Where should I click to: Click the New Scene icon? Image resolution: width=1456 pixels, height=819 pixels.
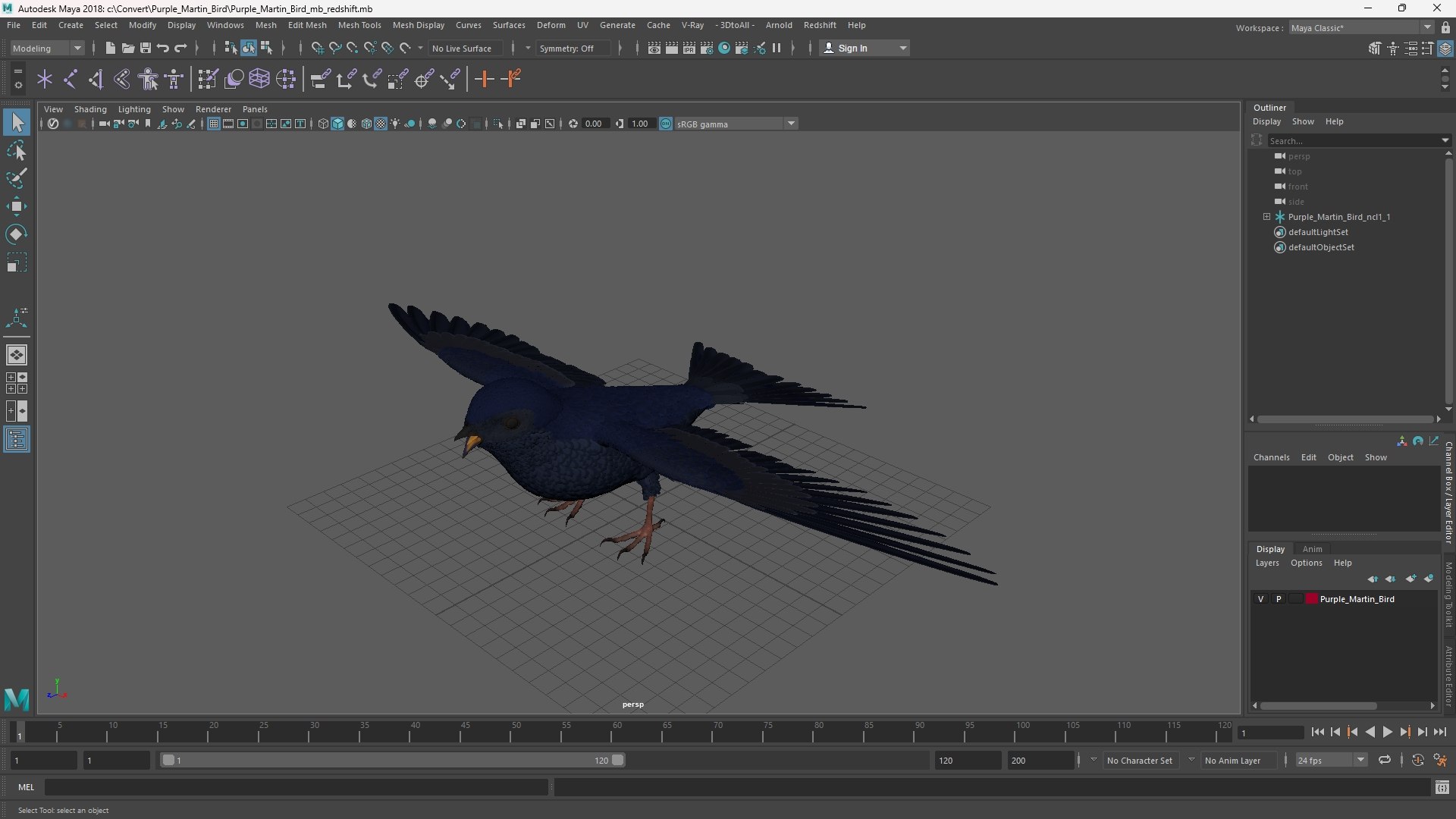tap(110, 48)
